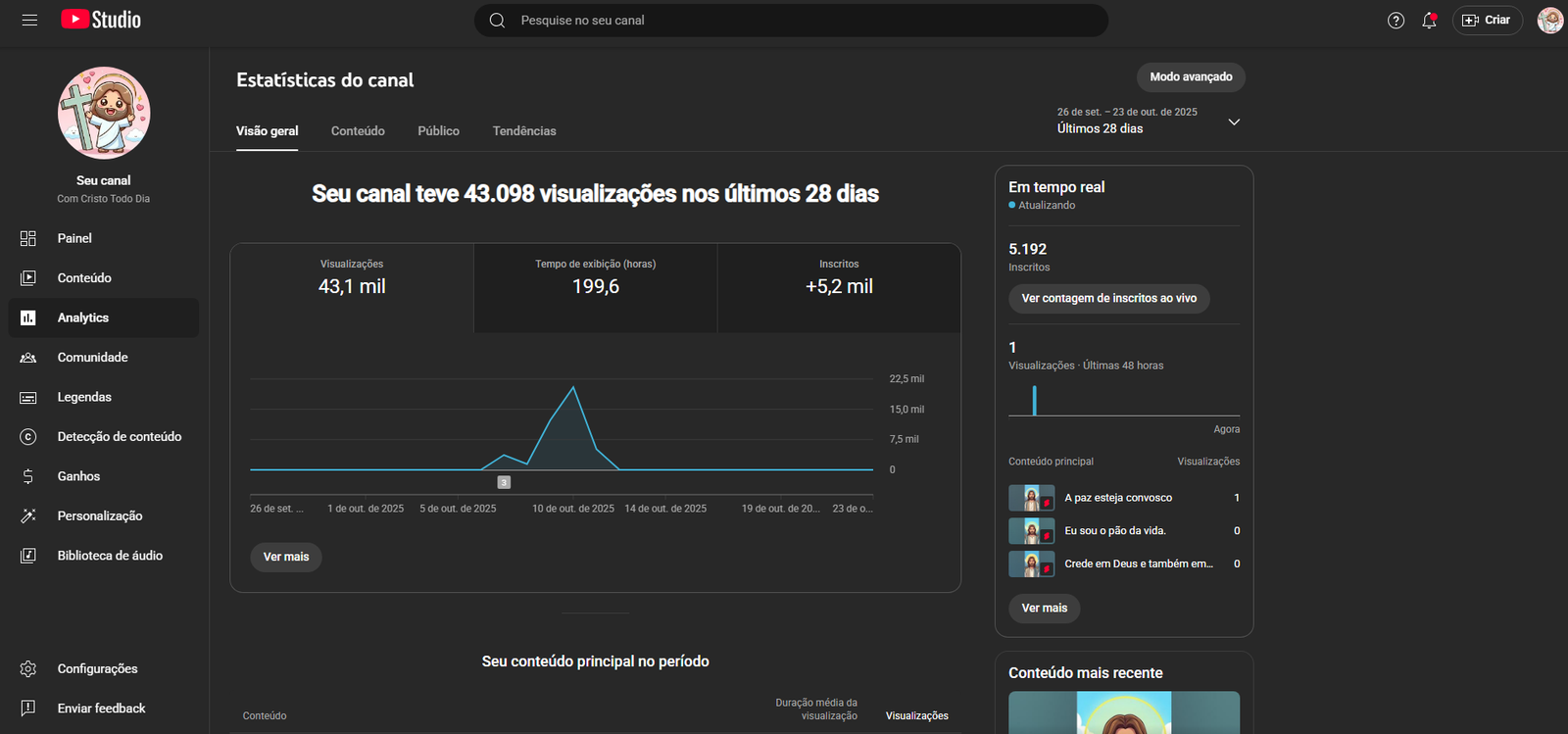Switch to the Tendências tab
This screenshot has width=1568, height=734.
pos(524,131)
